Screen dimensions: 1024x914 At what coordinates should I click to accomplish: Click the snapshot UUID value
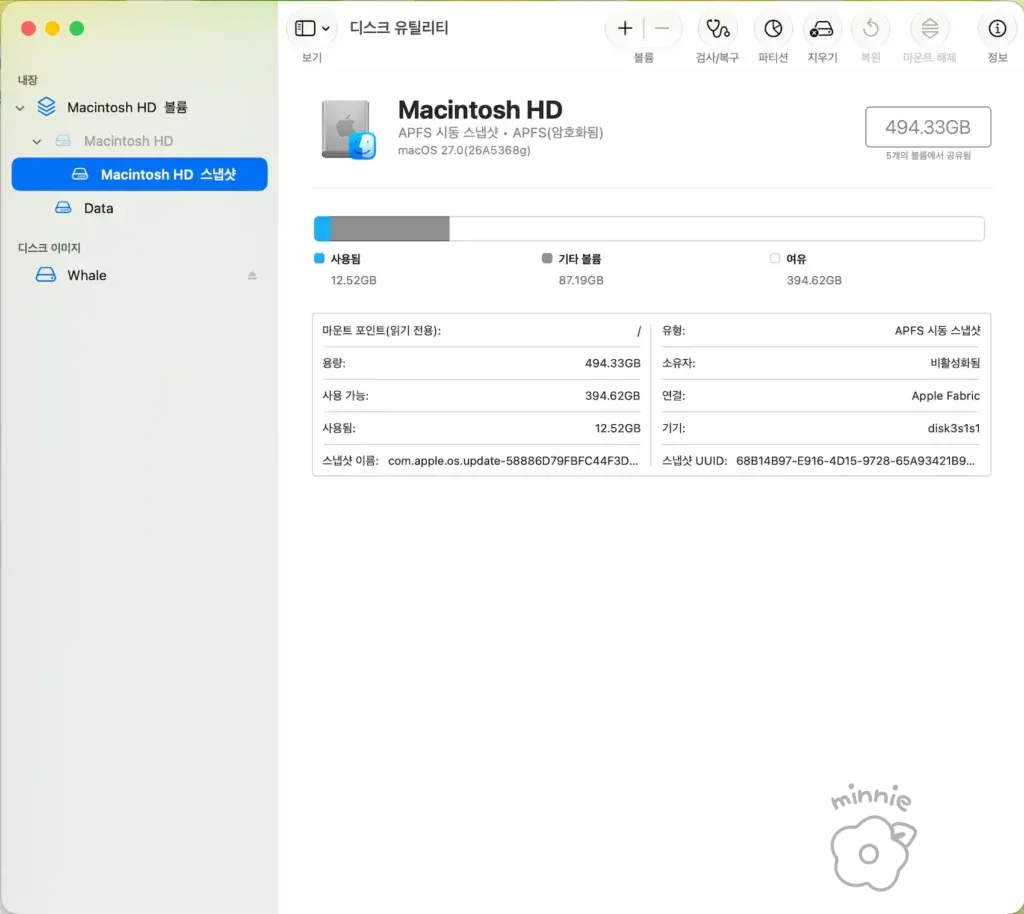tap(856, 461)
